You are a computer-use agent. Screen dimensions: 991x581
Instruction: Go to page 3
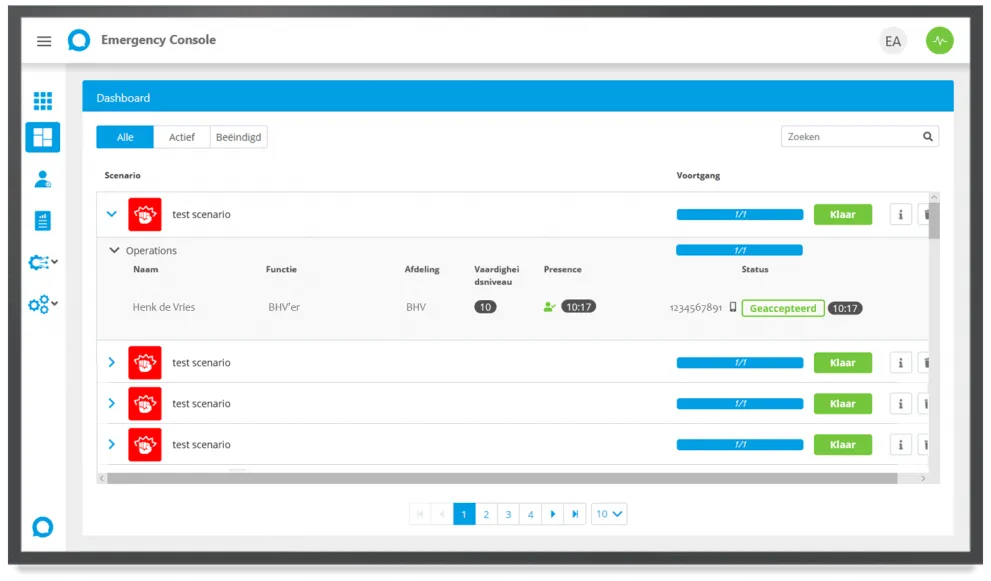tap(508, 514)
